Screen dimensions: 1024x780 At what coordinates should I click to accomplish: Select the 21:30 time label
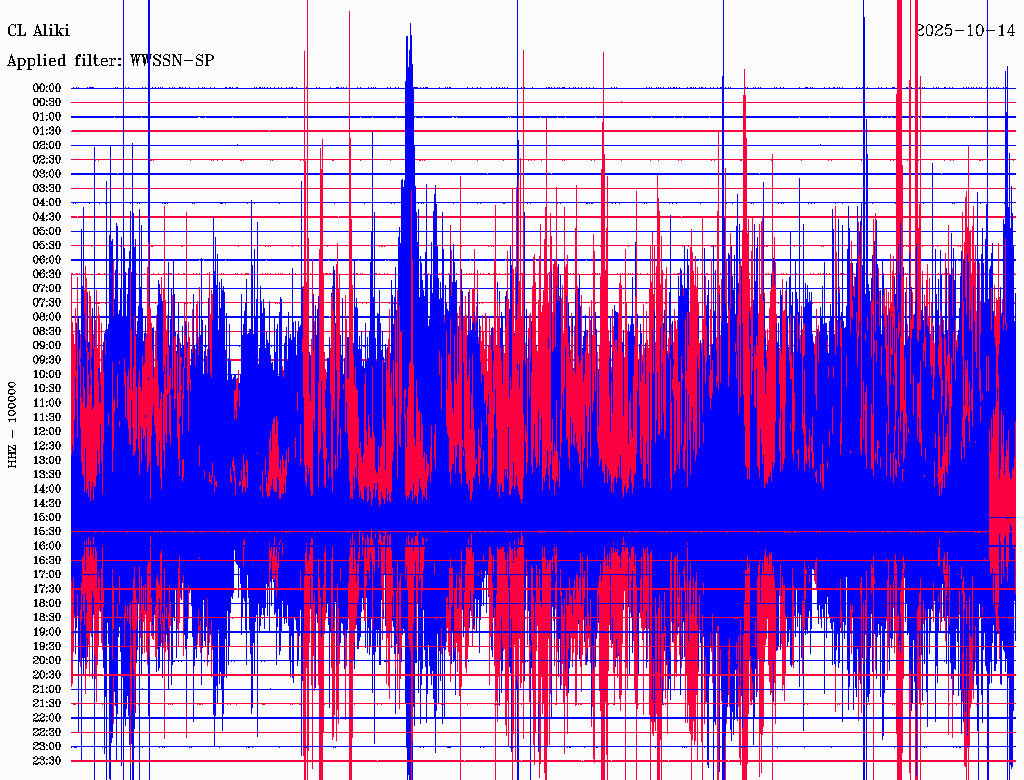pyautogui.click(x=47, y=704)
